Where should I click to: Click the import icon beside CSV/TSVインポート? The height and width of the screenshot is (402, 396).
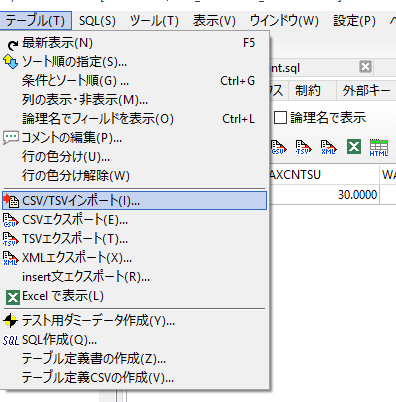11,201
